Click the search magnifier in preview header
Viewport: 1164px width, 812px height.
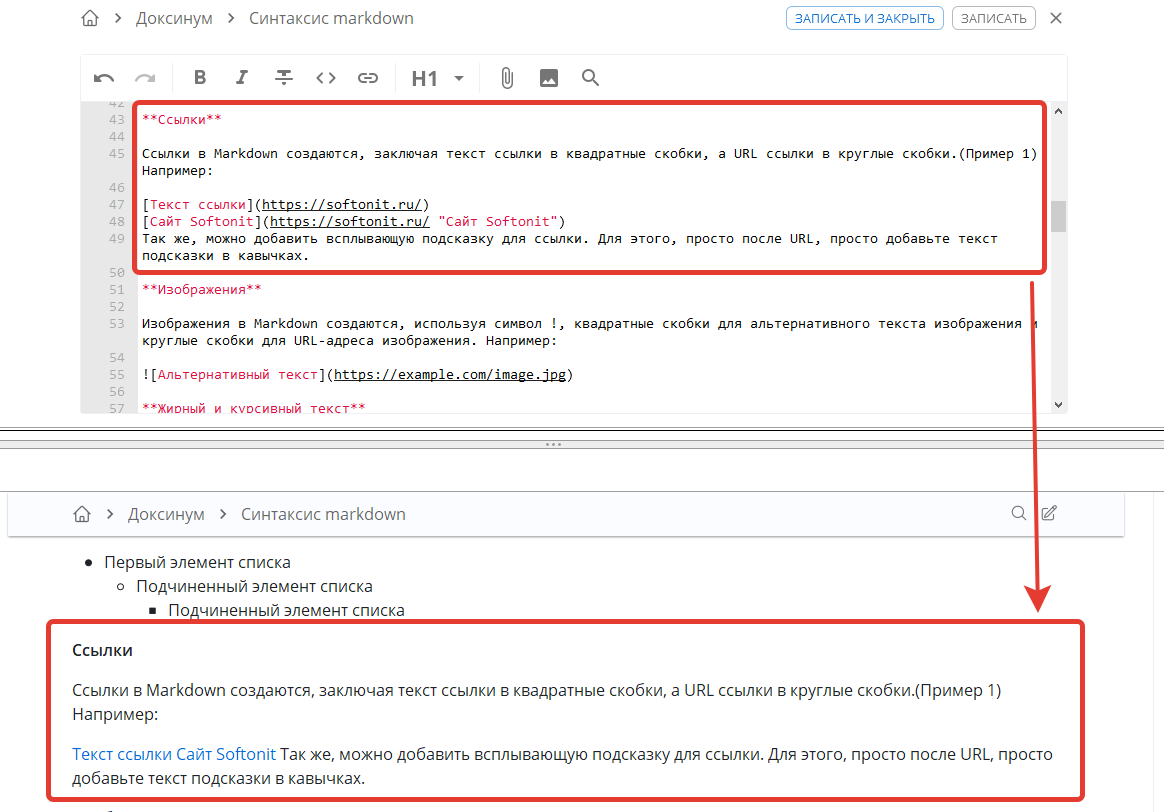coord(1019,514)
